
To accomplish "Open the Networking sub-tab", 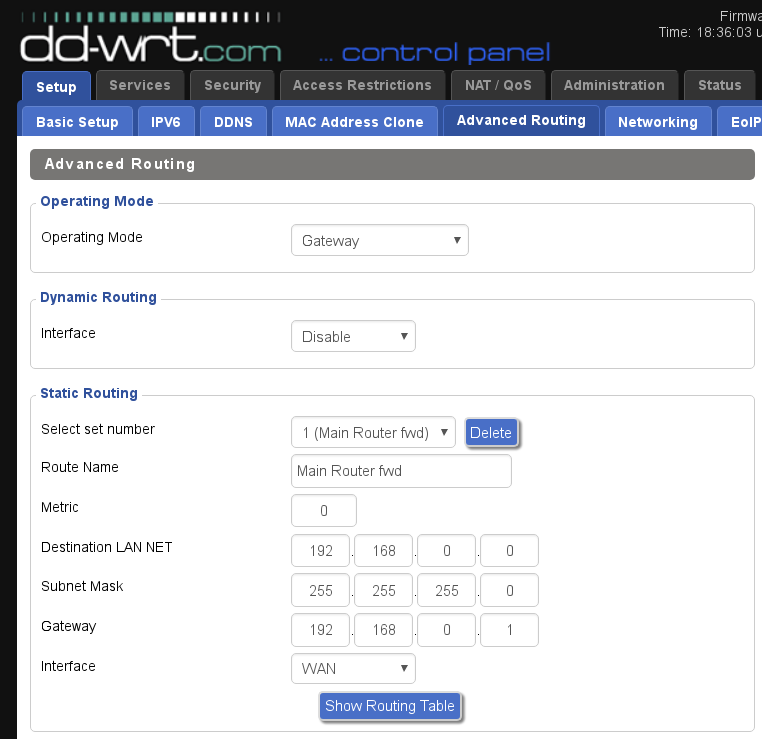I will tap(657, 122).
